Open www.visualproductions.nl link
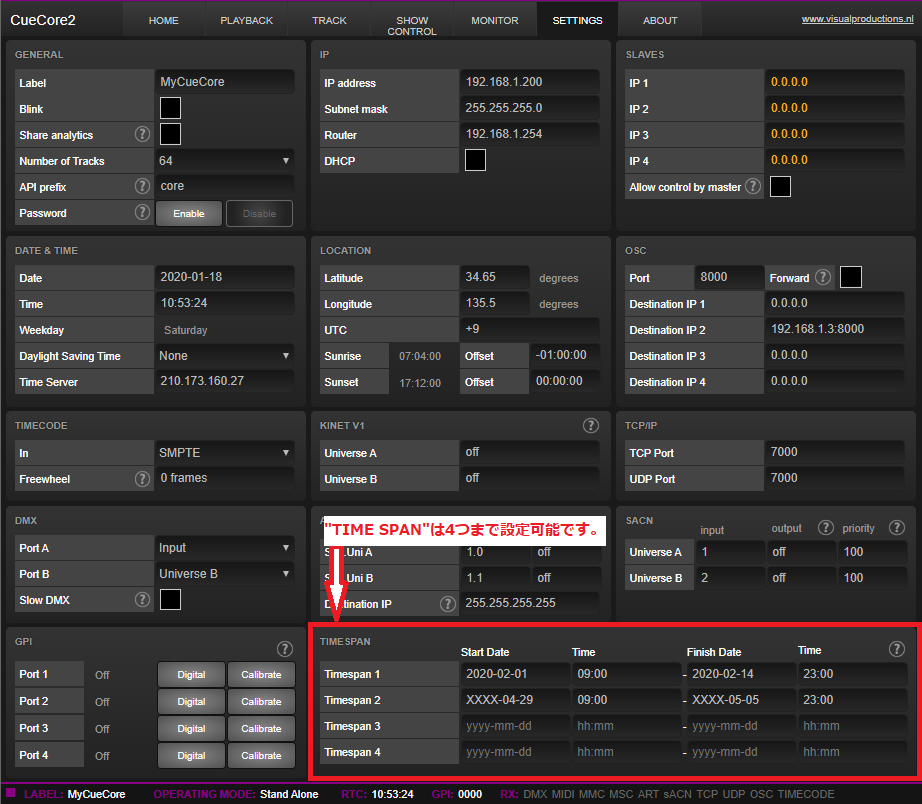922x804 pixels. (x=857, y=19)
